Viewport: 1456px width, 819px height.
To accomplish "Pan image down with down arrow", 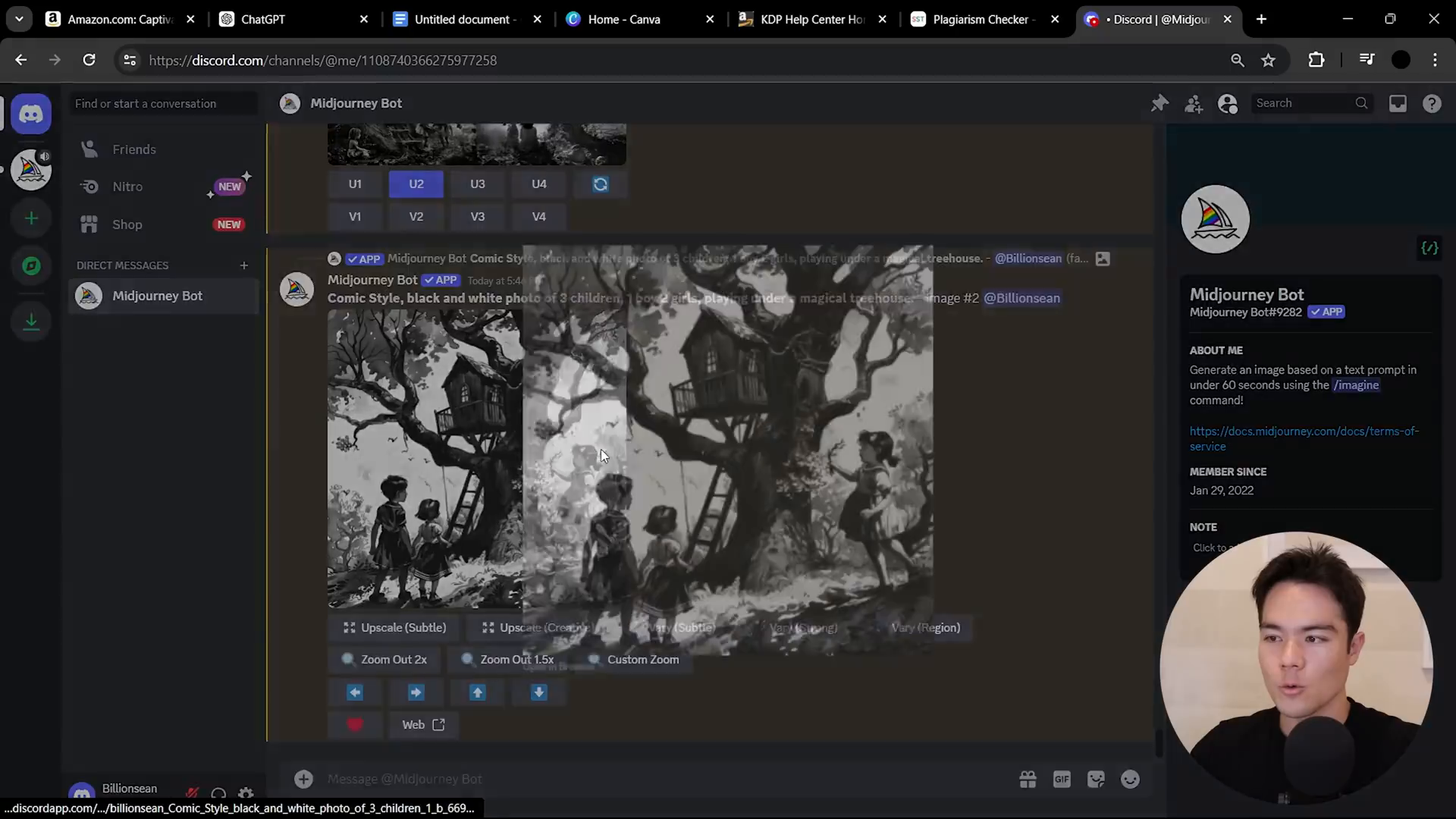I will tap(539, 692).
